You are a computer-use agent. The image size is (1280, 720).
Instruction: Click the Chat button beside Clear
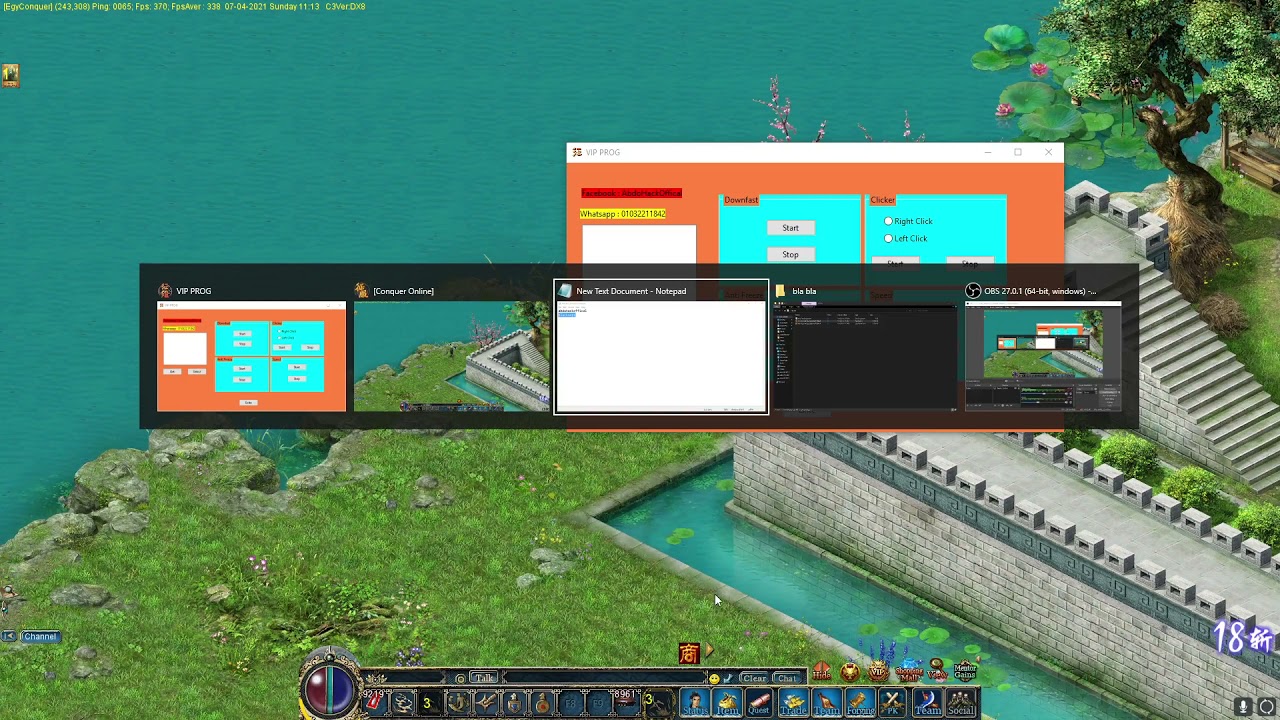click(x=787, y=678)
